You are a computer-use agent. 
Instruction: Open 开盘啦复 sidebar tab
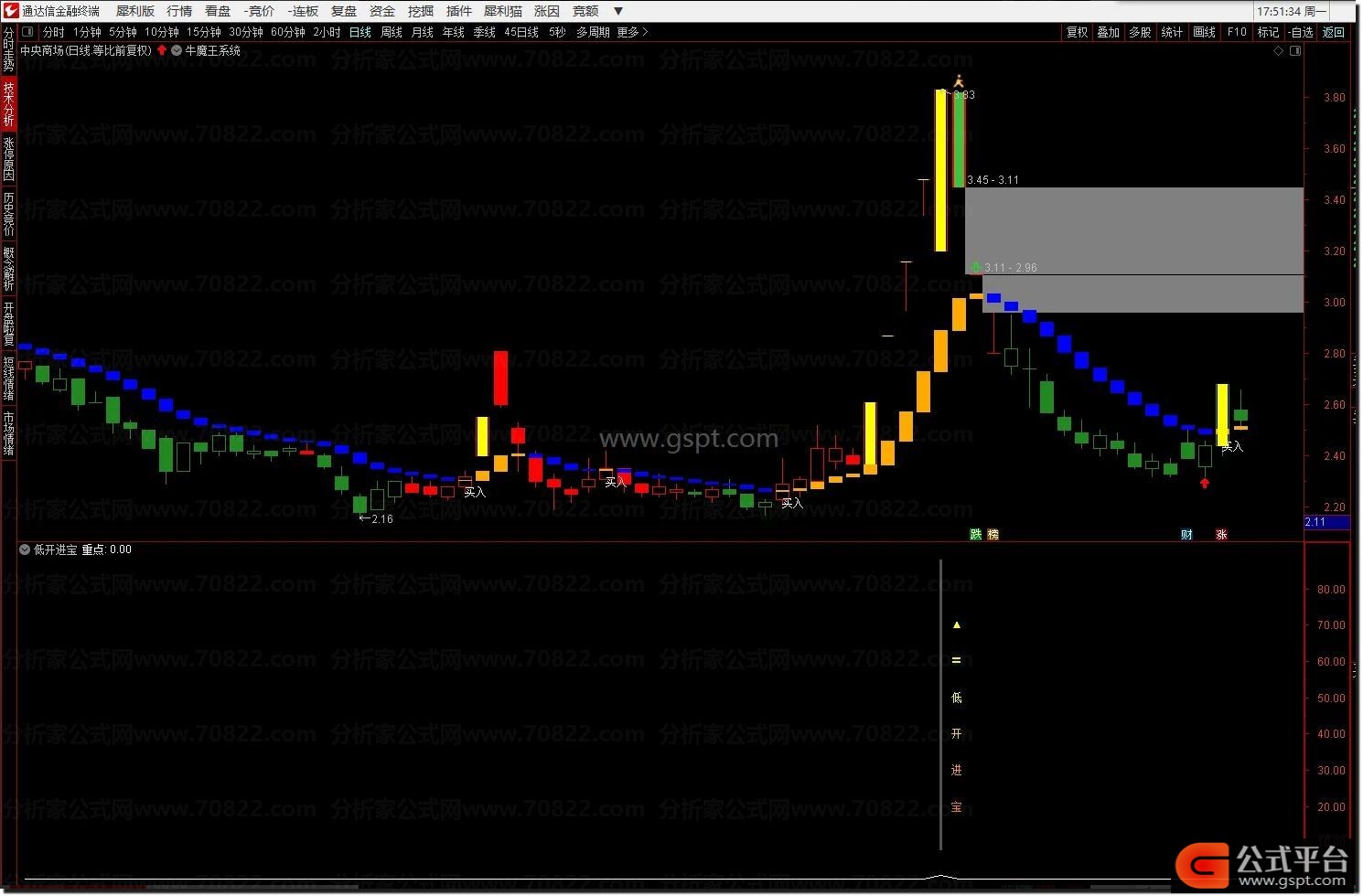(8, 323)
